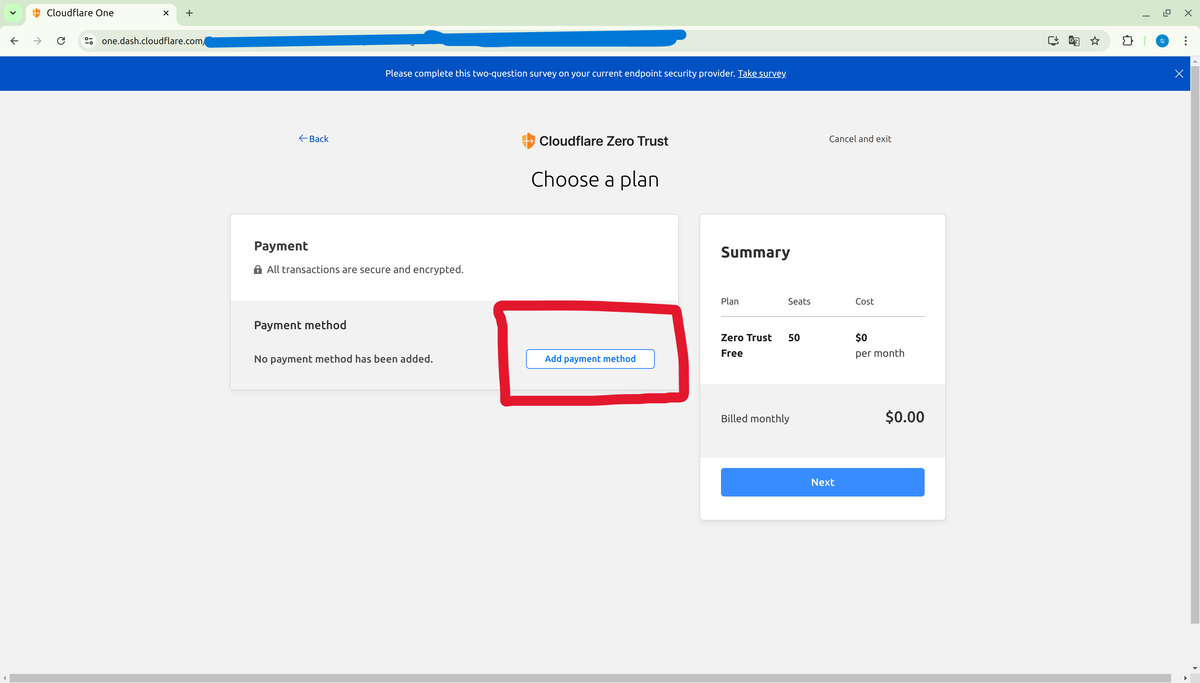Click the '$0 per month' cost
1200x683 pixels.
pyautogui.click(x=880, y=345)
